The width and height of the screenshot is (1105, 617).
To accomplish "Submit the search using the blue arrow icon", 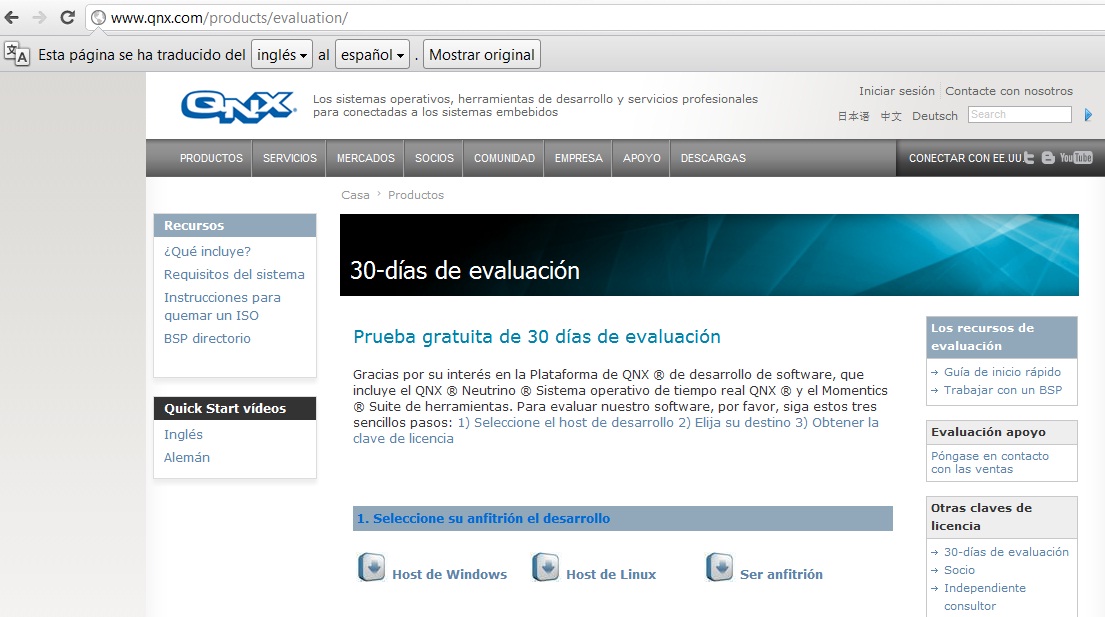I will (1088, 115).
